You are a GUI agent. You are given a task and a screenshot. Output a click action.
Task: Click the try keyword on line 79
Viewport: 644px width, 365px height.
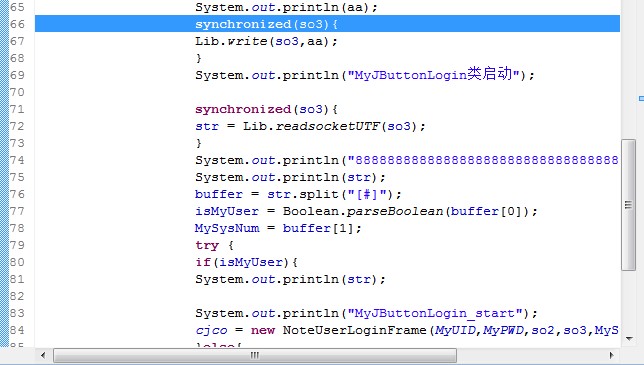(x=207, y=246)
